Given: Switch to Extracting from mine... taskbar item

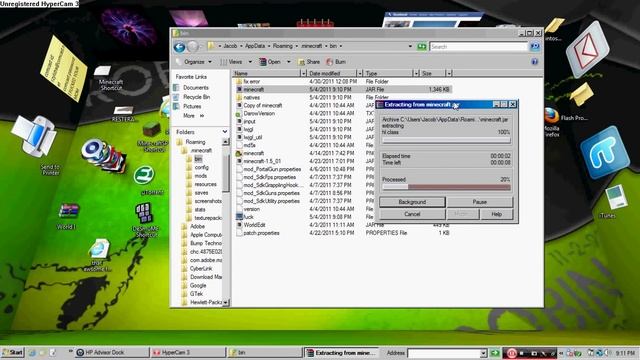Looking at the screenshot, I should click(341, 353).
